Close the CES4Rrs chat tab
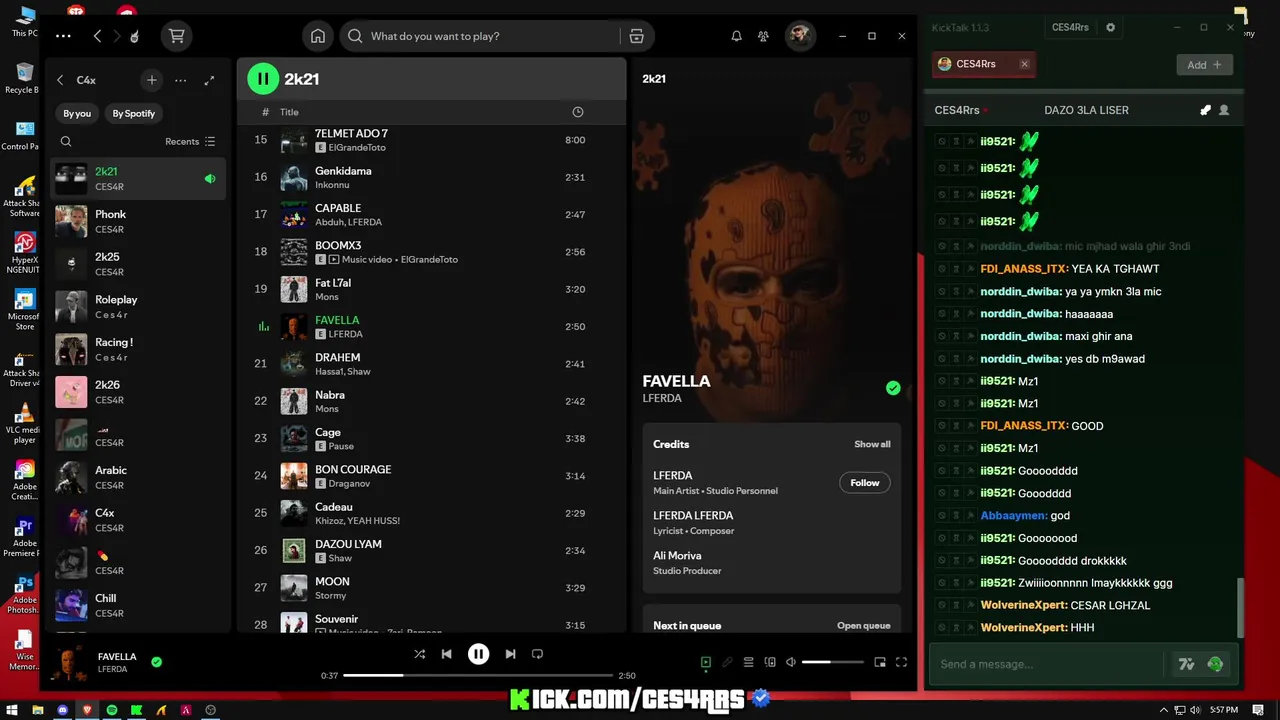Viewport: 1280px width, 720px height. (1024, 64)
